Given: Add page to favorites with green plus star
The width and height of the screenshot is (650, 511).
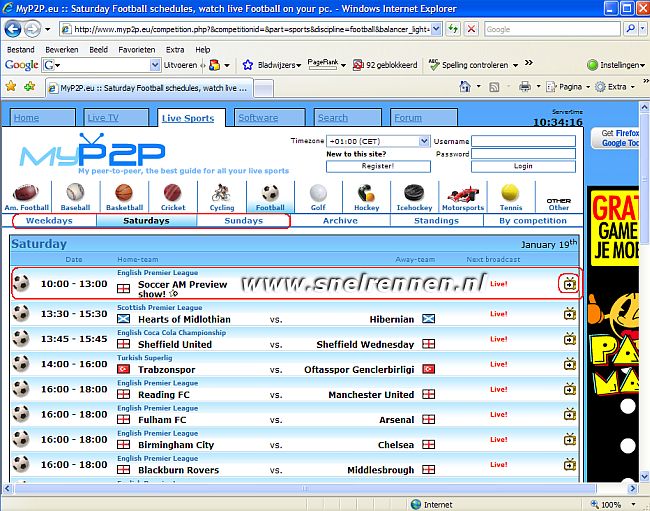Looking at the screenshot, I should pyautogui.click(x=29, y=86).
